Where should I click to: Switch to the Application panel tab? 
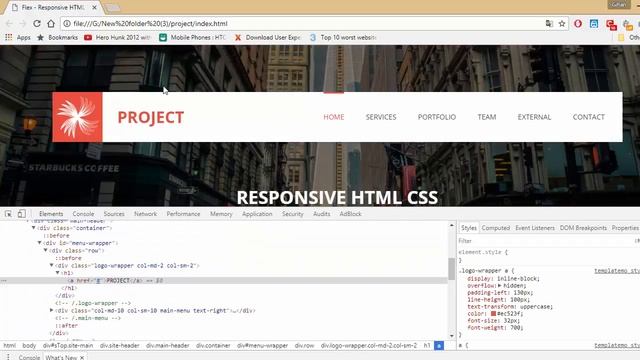257,214
